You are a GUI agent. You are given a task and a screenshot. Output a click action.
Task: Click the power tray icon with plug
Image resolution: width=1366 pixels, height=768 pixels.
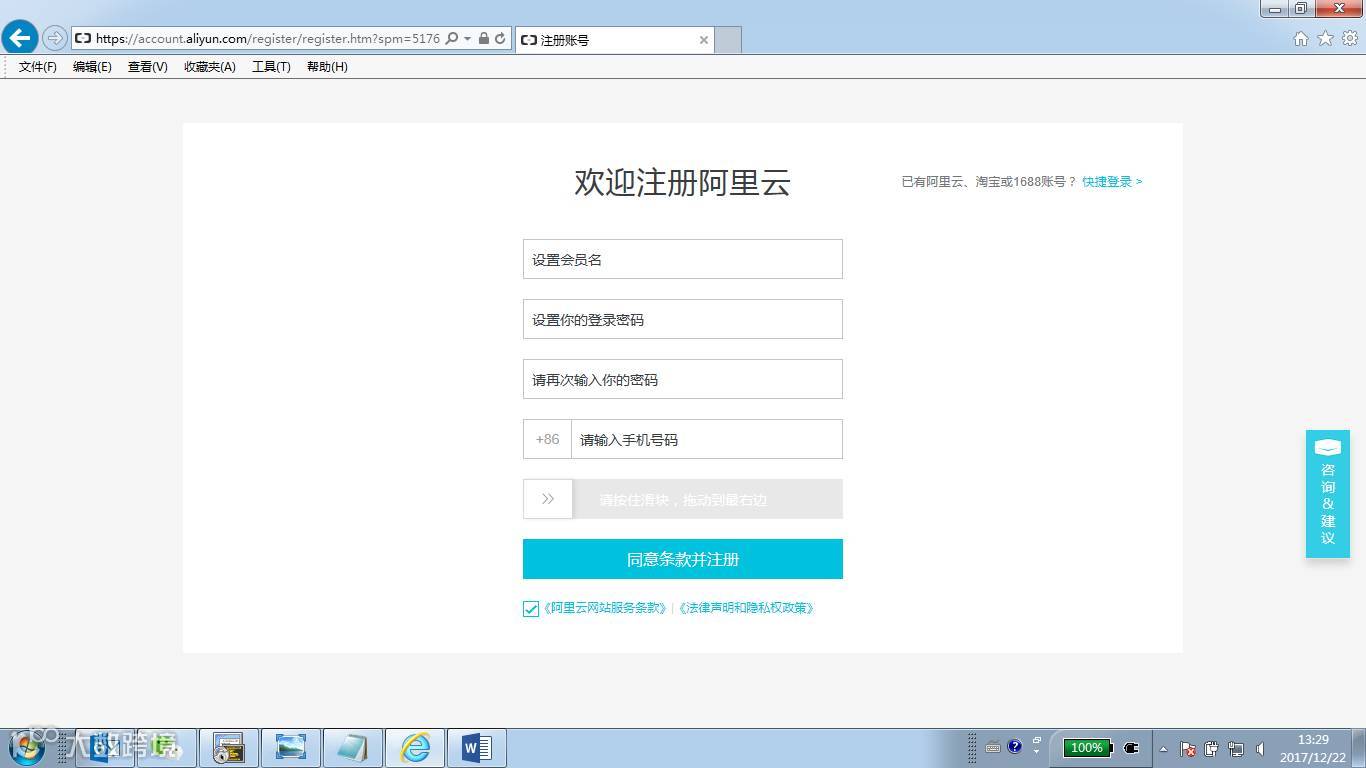1212,749
